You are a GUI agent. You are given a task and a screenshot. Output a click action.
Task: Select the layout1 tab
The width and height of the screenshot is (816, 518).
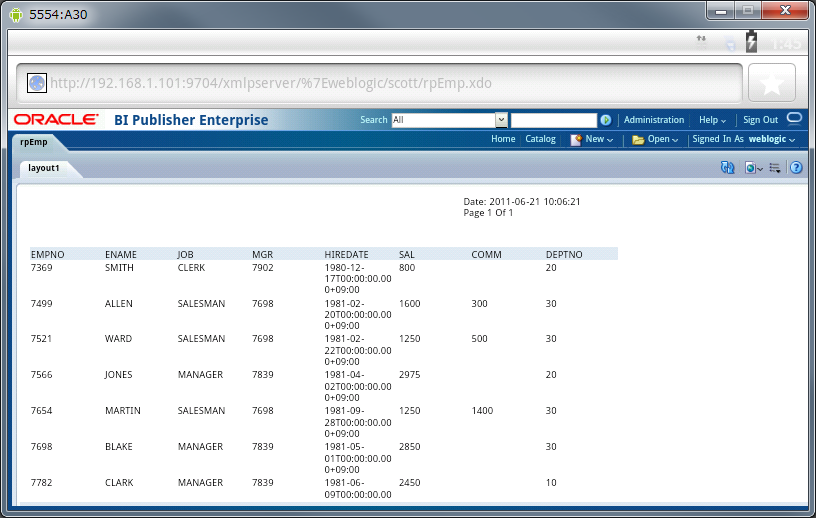coord(44,168)
